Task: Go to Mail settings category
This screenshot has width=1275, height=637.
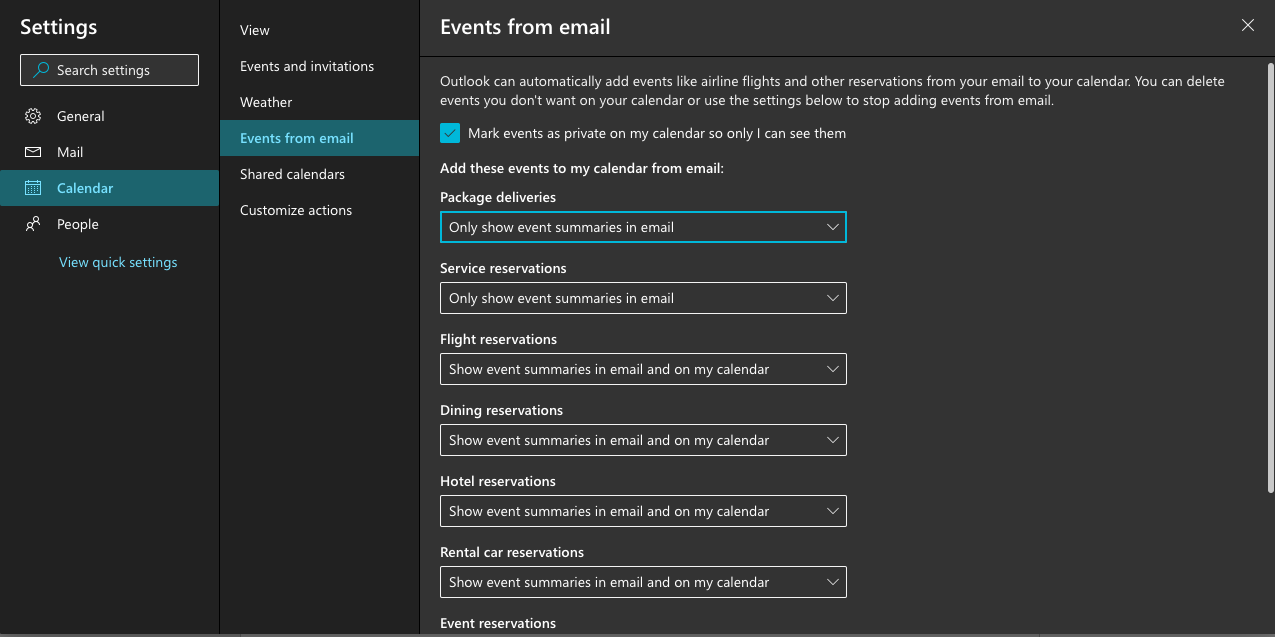Action: pos(109,152)
